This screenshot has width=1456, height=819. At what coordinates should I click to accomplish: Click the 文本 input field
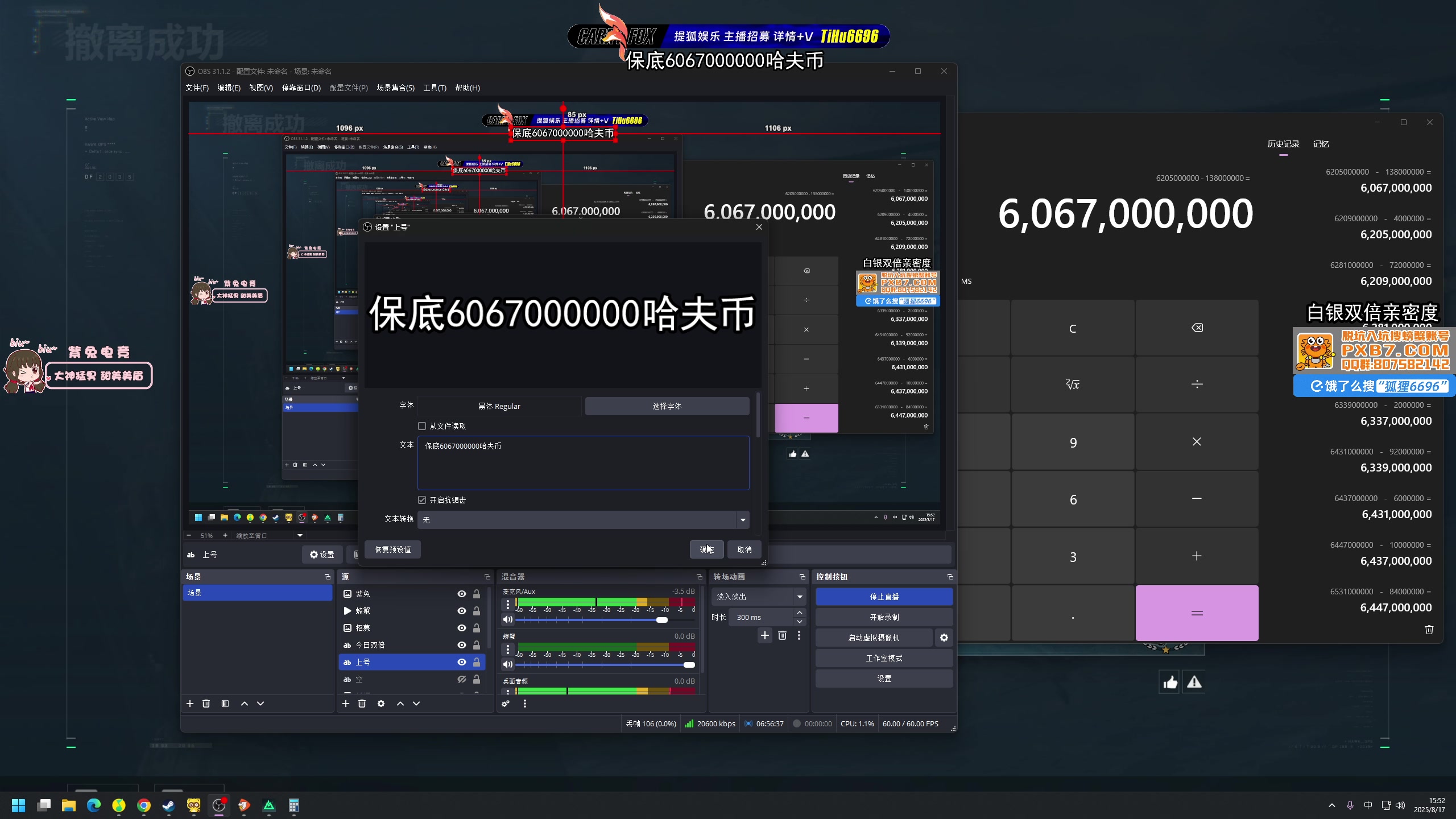click(583, 463)
